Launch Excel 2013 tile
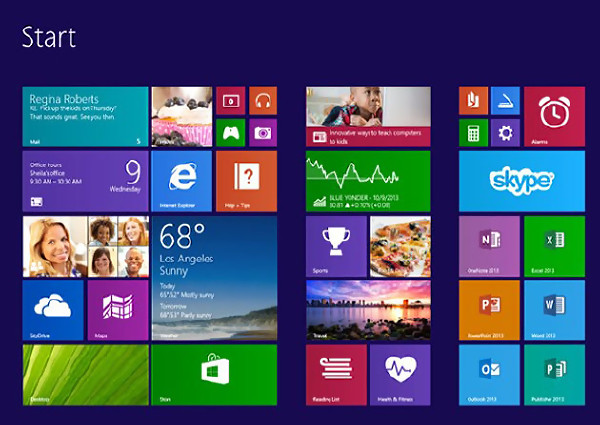The height and width of the screenshot is (425, 600). (x=554, y=246)
